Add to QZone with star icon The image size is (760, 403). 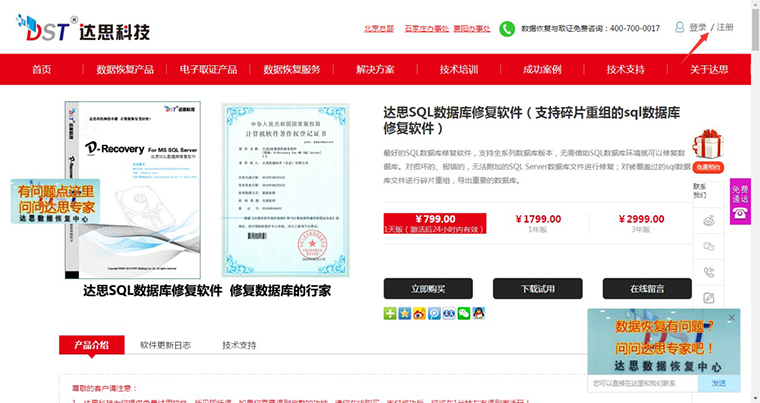click(405, 314)
